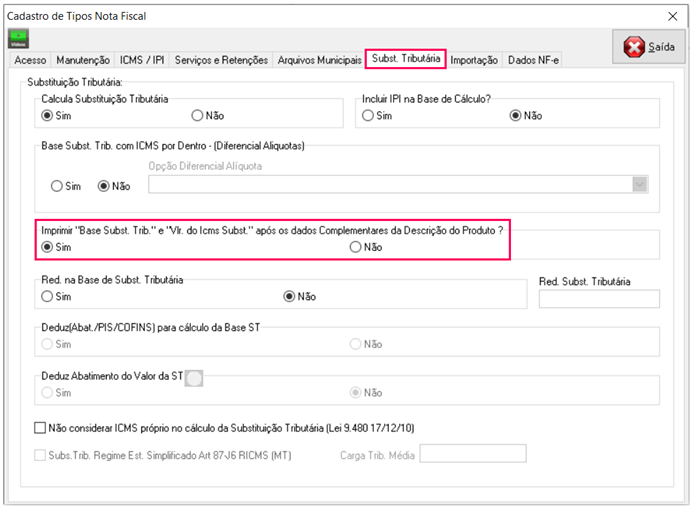694x509 pixels.
Task: Expand the Opção Diferencial Alíquota dropdown
Action: [x=639, y=184]
